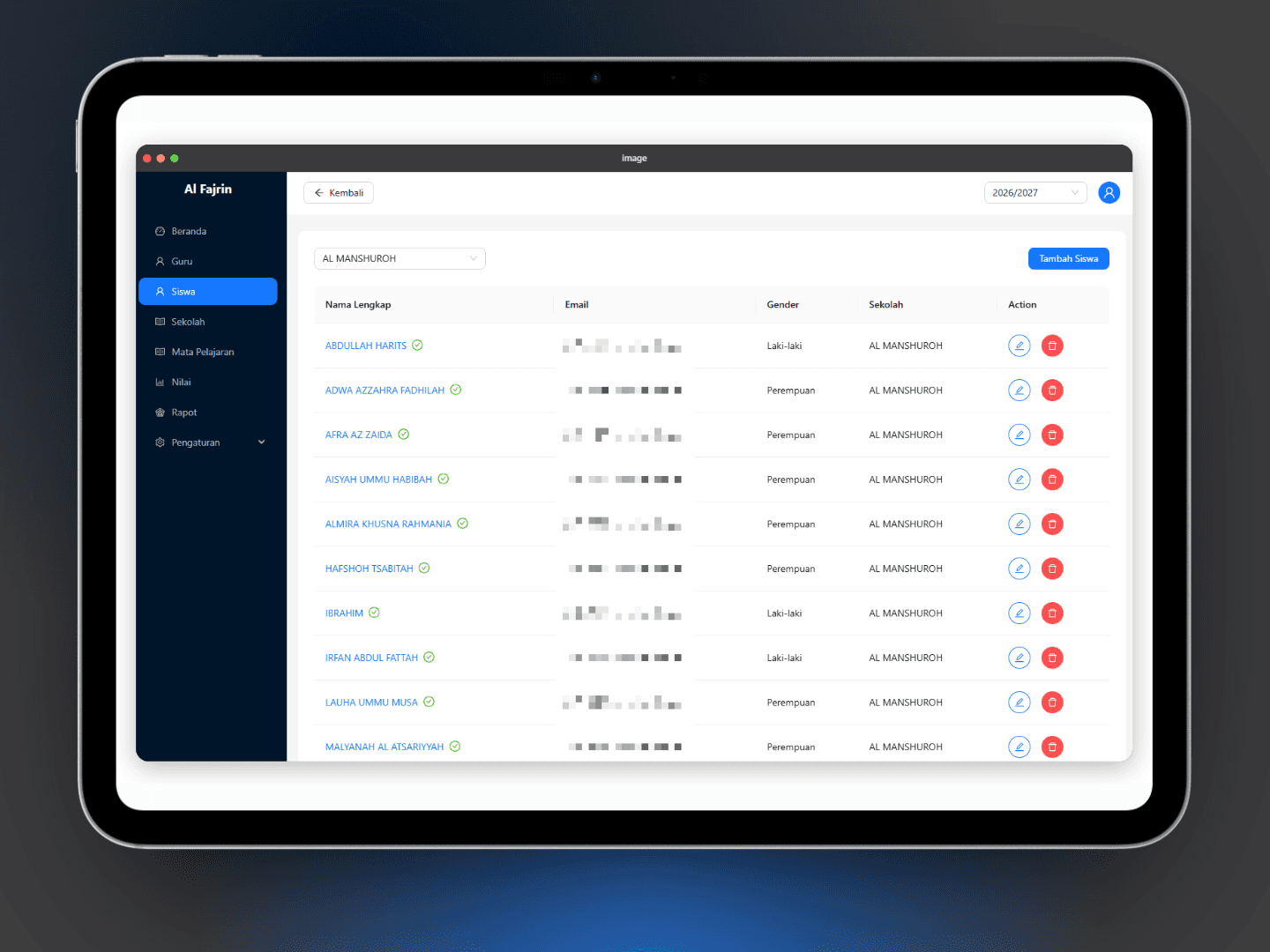The width and height of the screenshot is (1270, 952).
Task: Edit ALMIRA KHUSNA RAHMANIA
Action: point(1019,524)
